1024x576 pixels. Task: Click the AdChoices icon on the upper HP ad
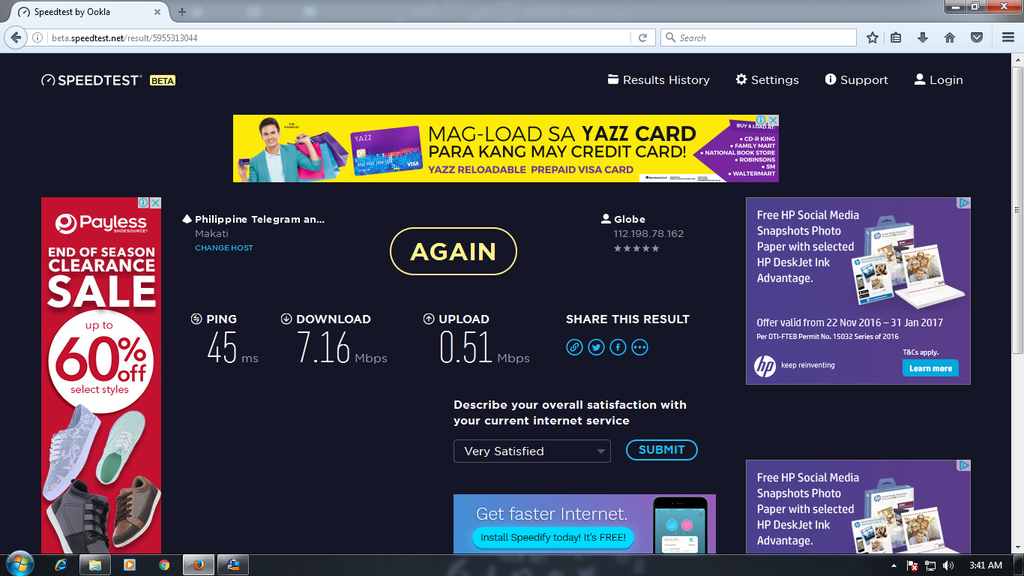point(964,203)
